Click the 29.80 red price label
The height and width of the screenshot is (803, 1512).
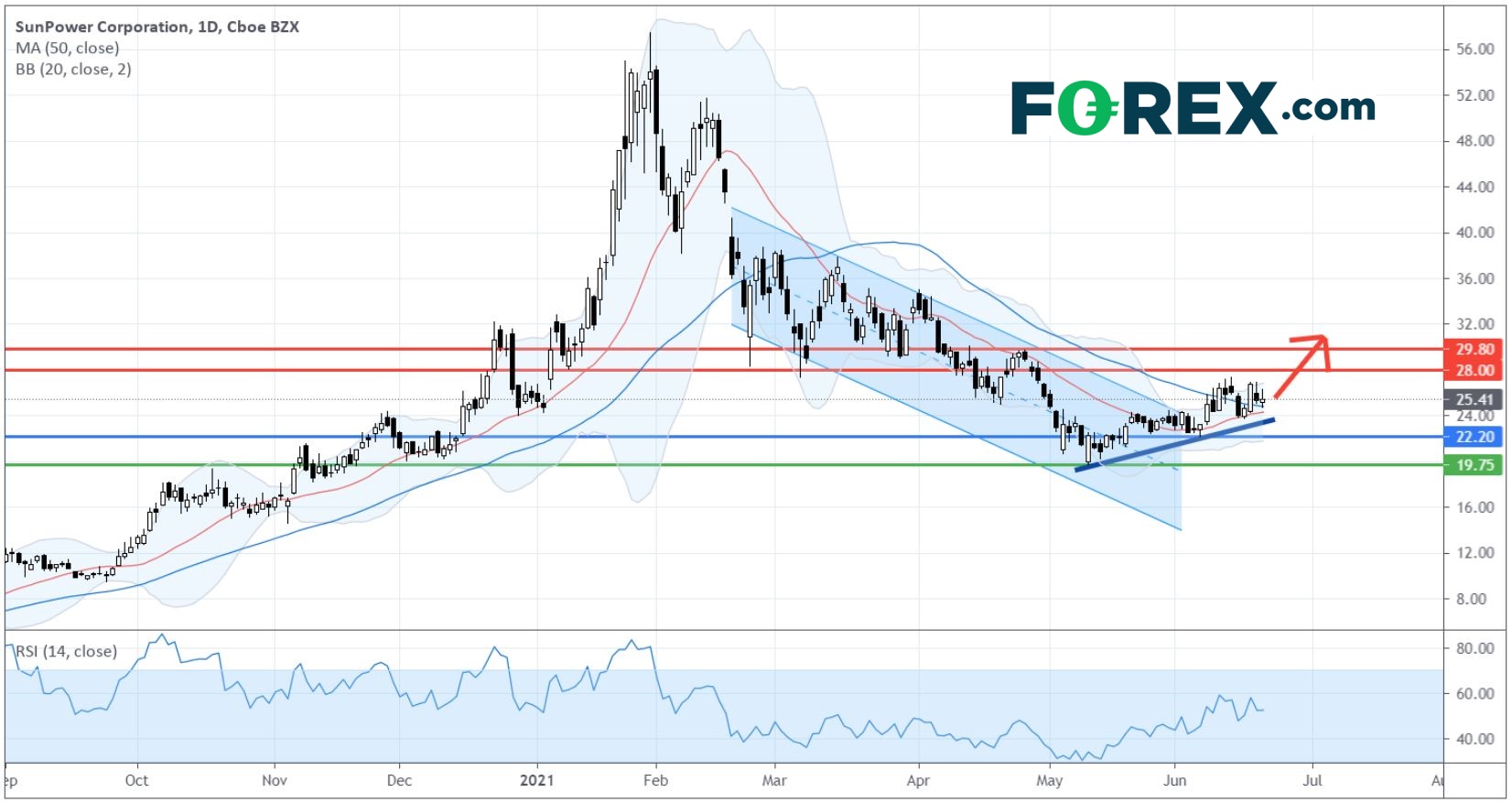[x=1474, y=349]
